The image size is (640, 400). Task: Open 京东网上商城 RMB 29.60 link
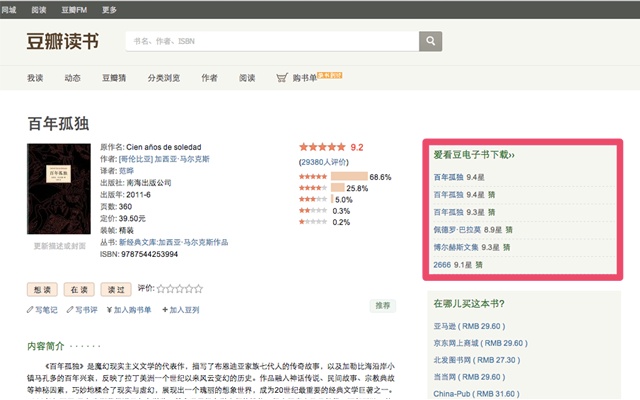[x=480, y=343]
